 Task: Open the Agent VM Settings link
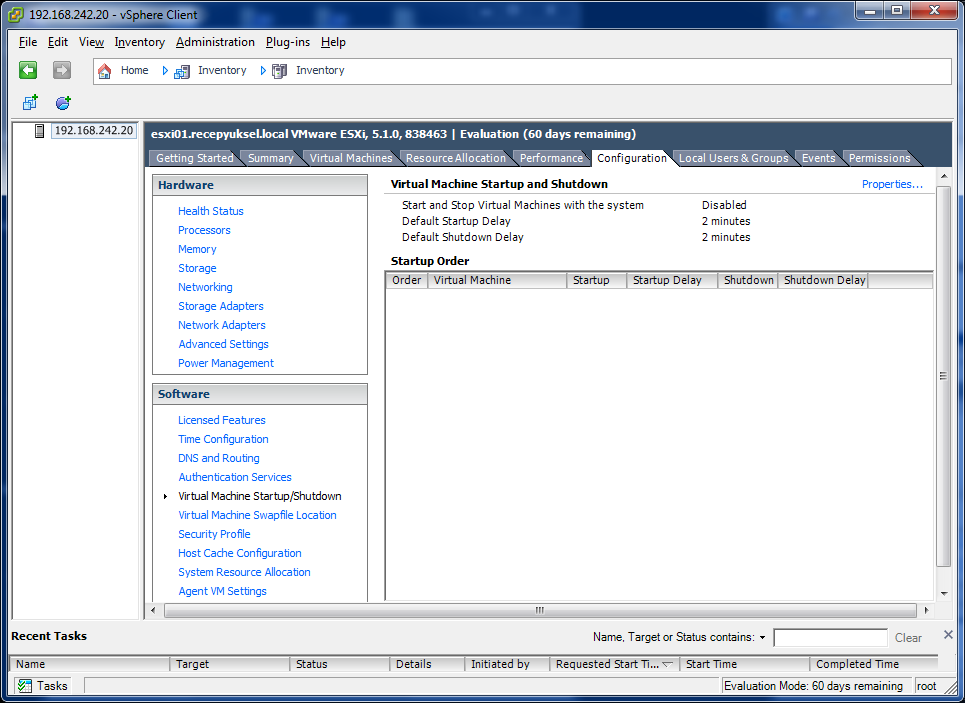click(x=222, y=591)
